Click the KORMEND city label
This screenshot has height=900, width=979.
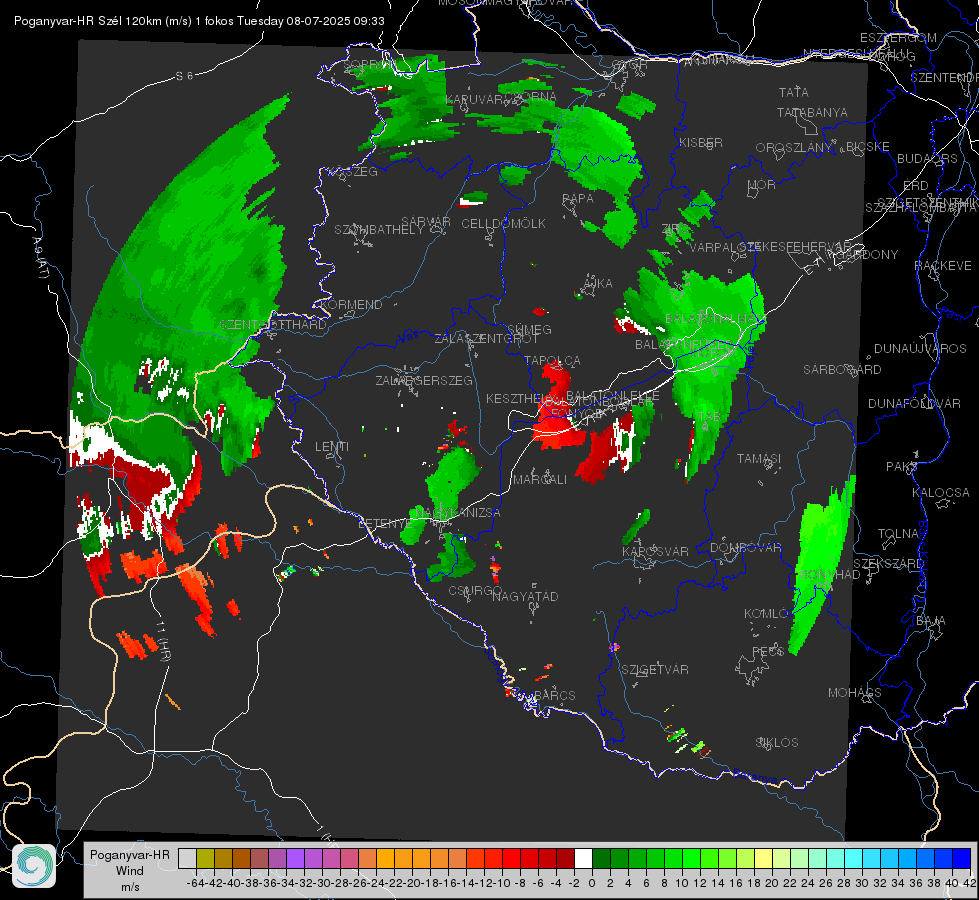(351, 305)
